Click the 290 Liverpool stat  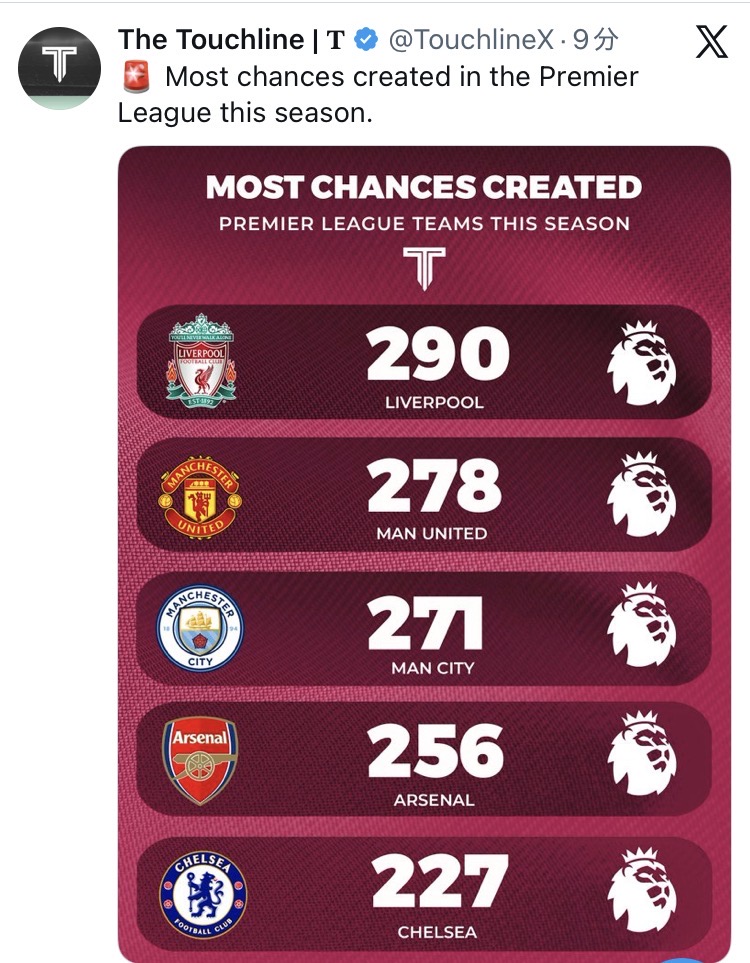point(437,358)
